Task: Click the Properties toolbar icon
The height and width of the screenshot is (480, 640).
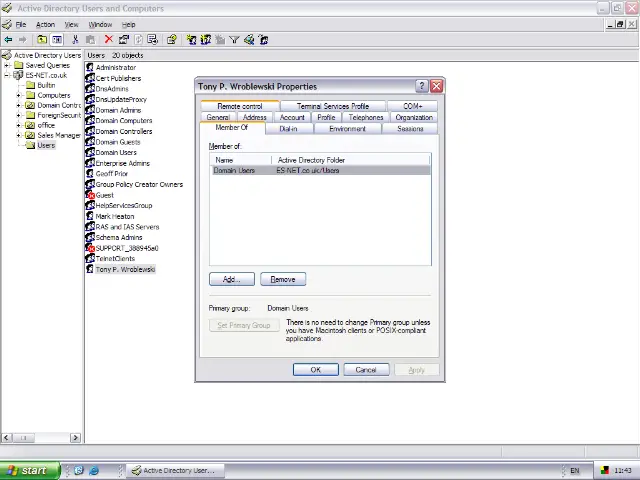Action: [x=124, y=40]
